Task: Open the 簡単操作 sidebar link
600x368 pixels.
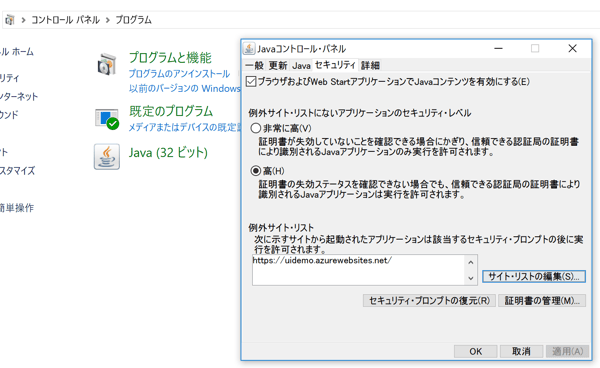Action: coord(17,208)
